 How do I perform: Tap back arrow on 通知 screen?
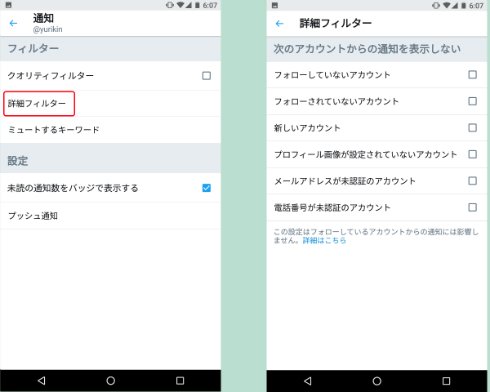pyautogui.click(x=13, y=23)
